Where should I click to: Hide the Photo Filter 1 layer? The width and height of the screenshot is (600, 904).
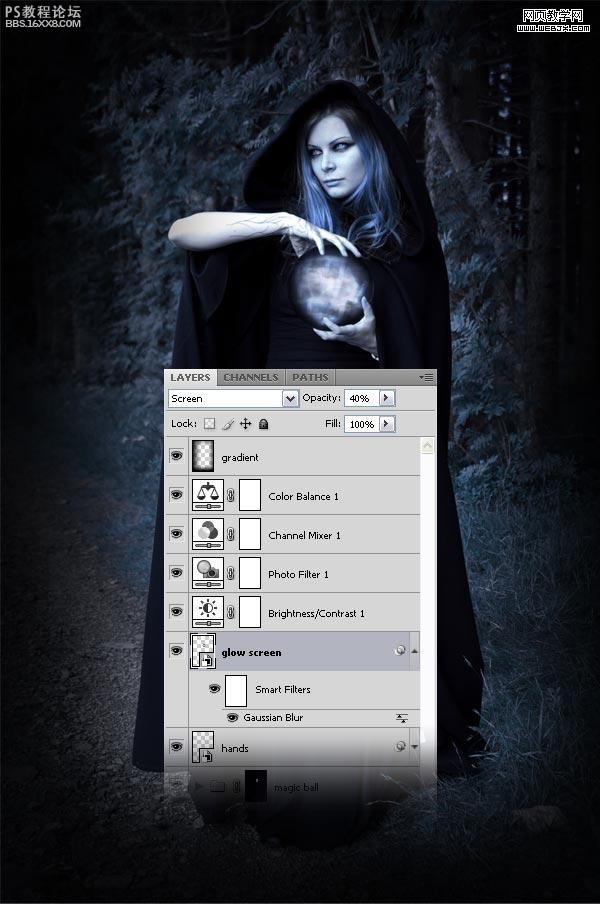pyautogui.click(x=176, y=572)
